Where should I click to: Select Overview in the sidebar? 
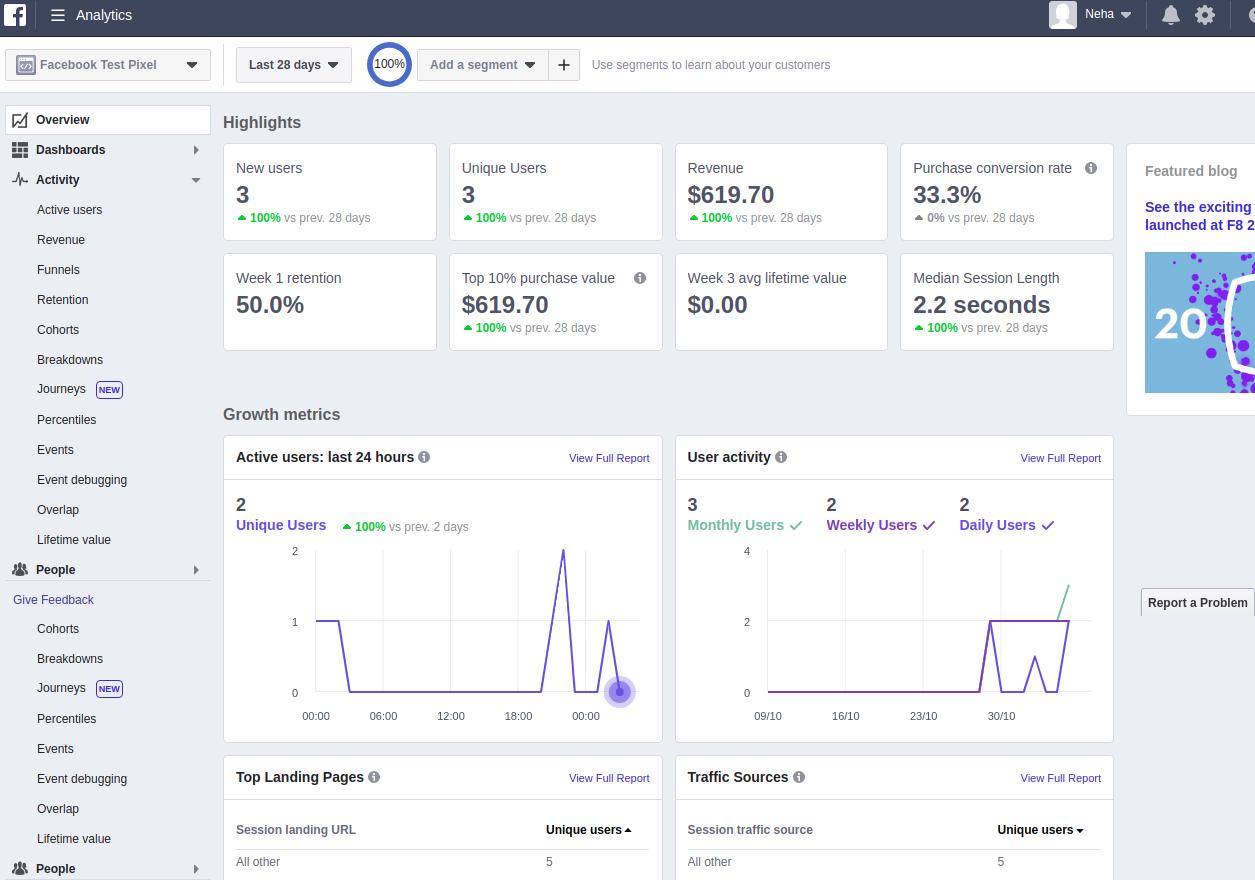pos(108,120)
